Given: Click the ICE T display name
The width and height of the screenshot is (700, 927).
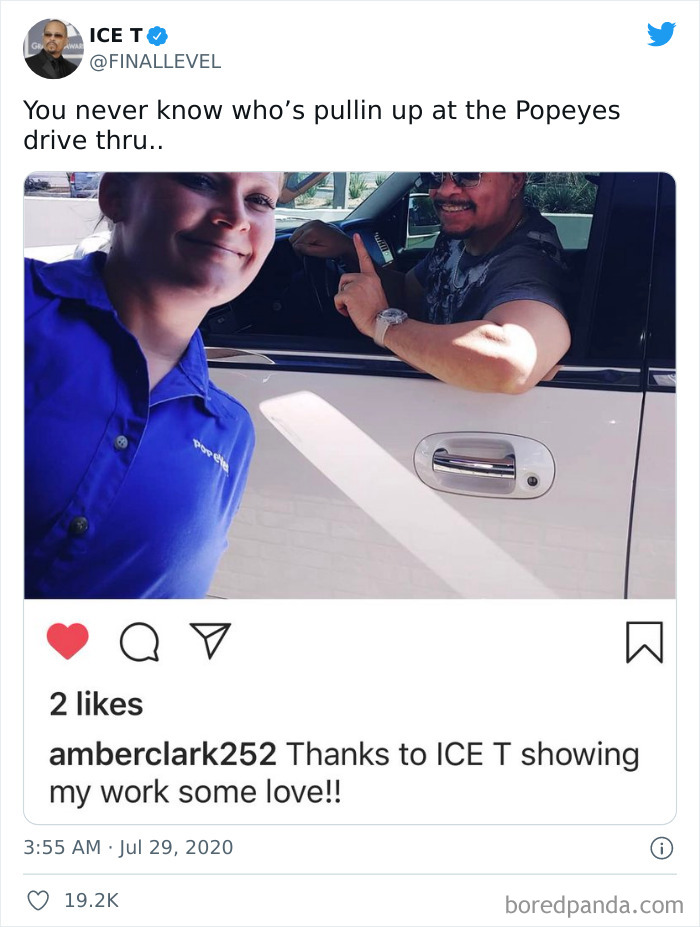Looking at the screenshot, I should pos(115,35).
